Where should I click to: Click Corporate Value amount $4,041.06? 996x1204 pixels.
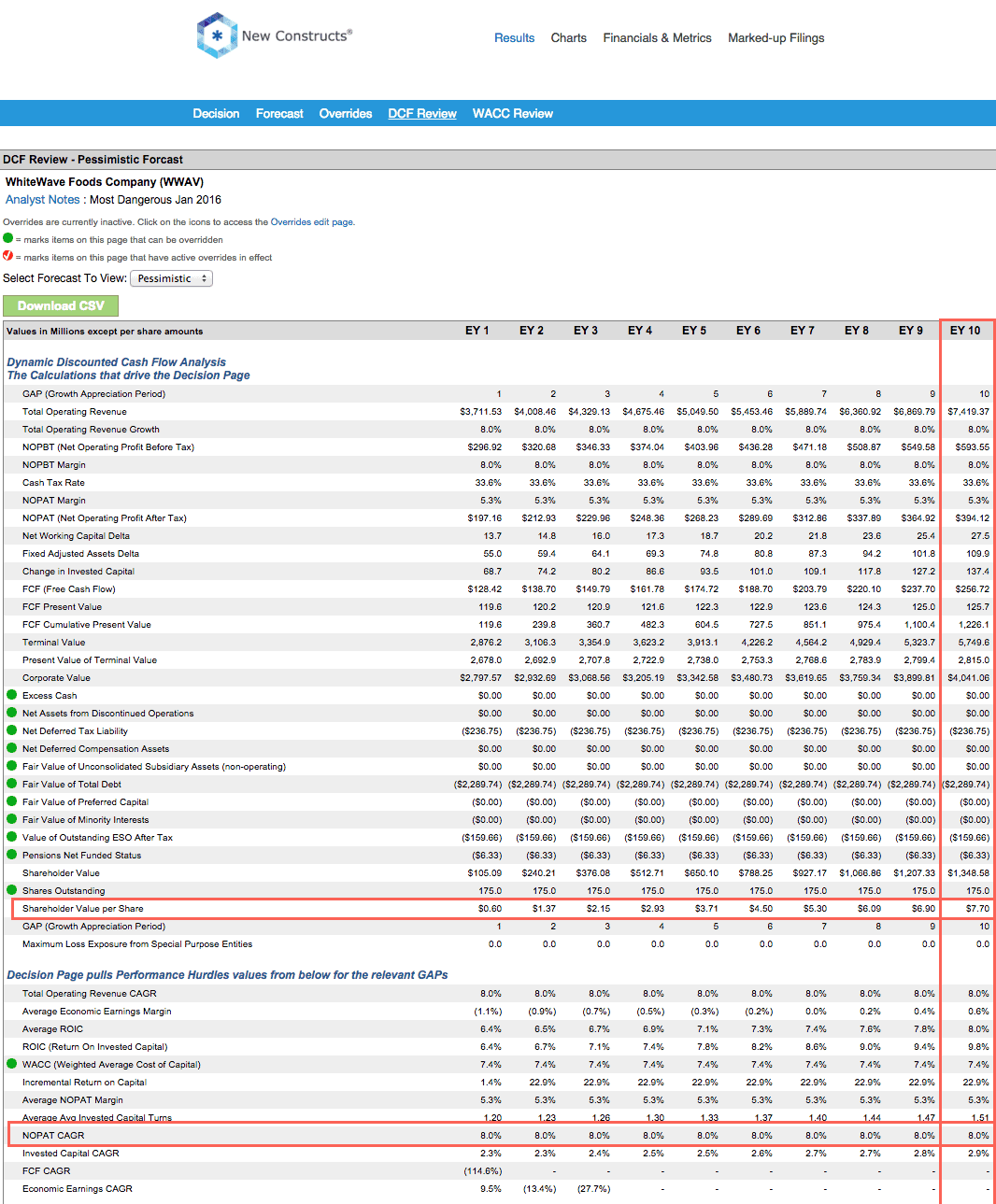coord(968,678)
